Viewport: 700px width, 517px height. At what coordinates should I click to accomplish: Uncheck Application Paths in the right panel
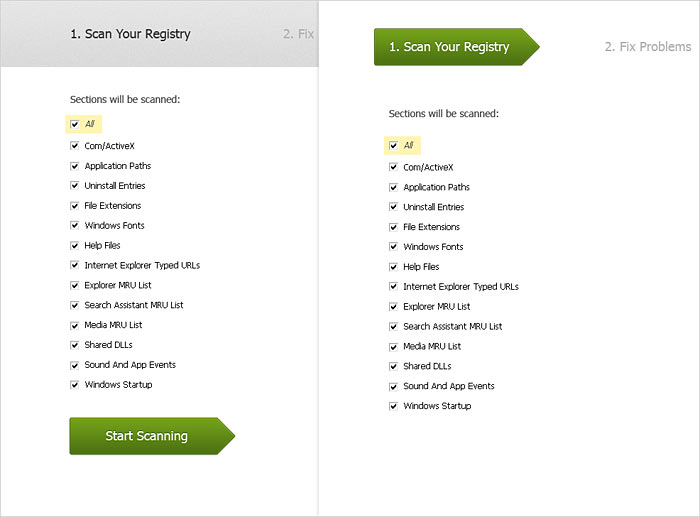(394, 187)
